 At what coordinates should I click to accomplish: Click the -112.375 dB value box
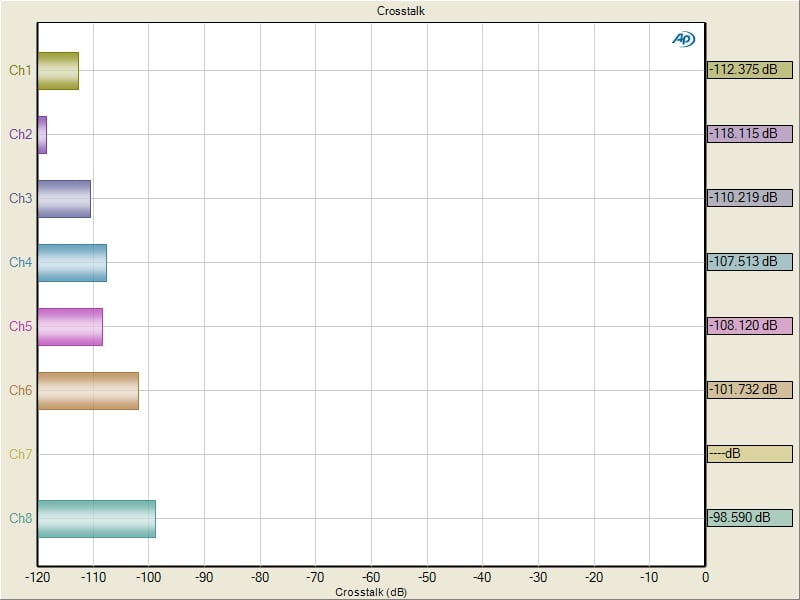749,70
